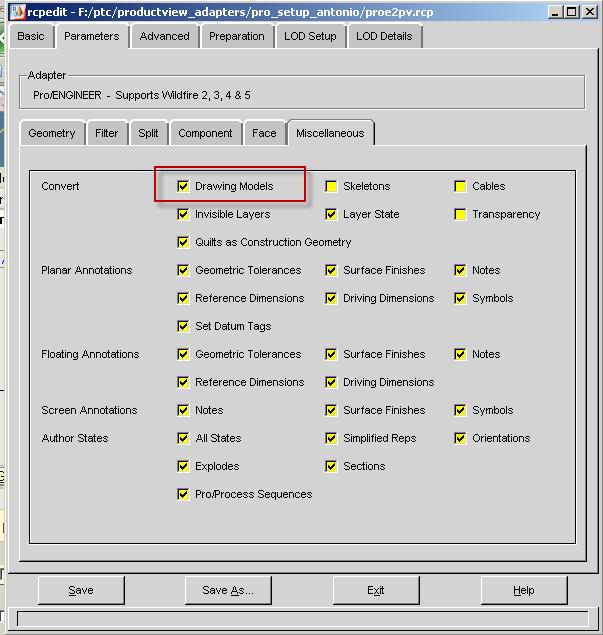Viewport: 603px width, 635px height.
Task: Click the Author States label
Action: tap(75, 438)
